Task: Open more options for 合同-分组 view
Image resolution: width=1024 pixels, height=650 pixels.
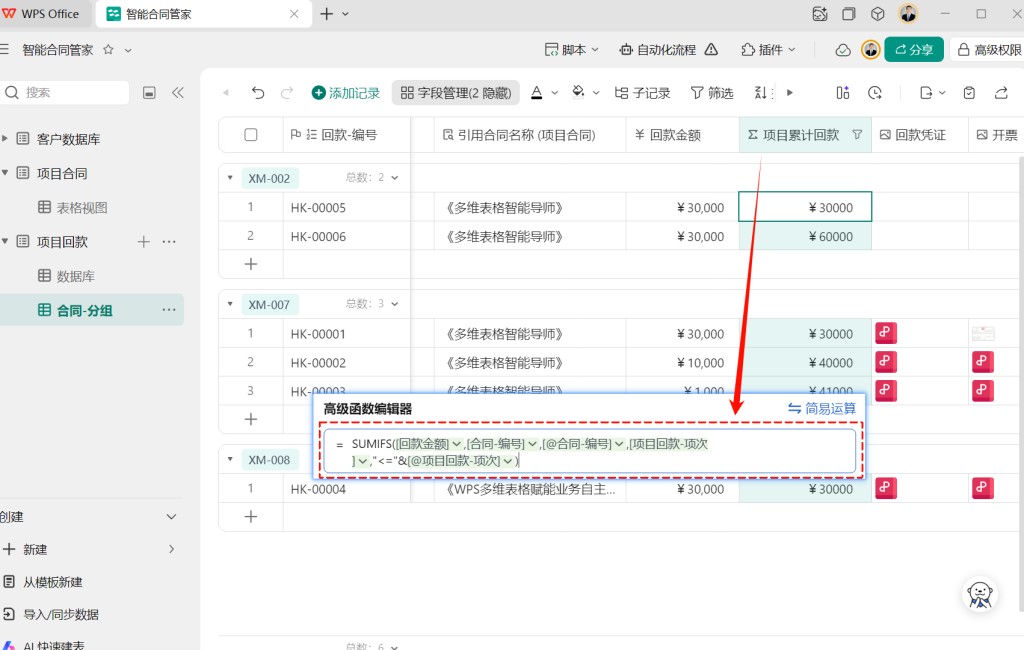Action: (x=169, y=310)
